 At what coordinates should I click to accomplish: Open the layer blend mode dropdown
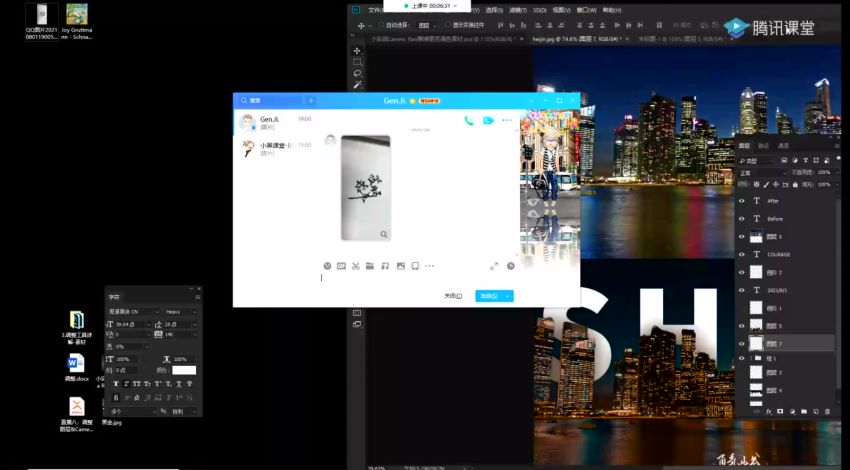click(763, 172)
